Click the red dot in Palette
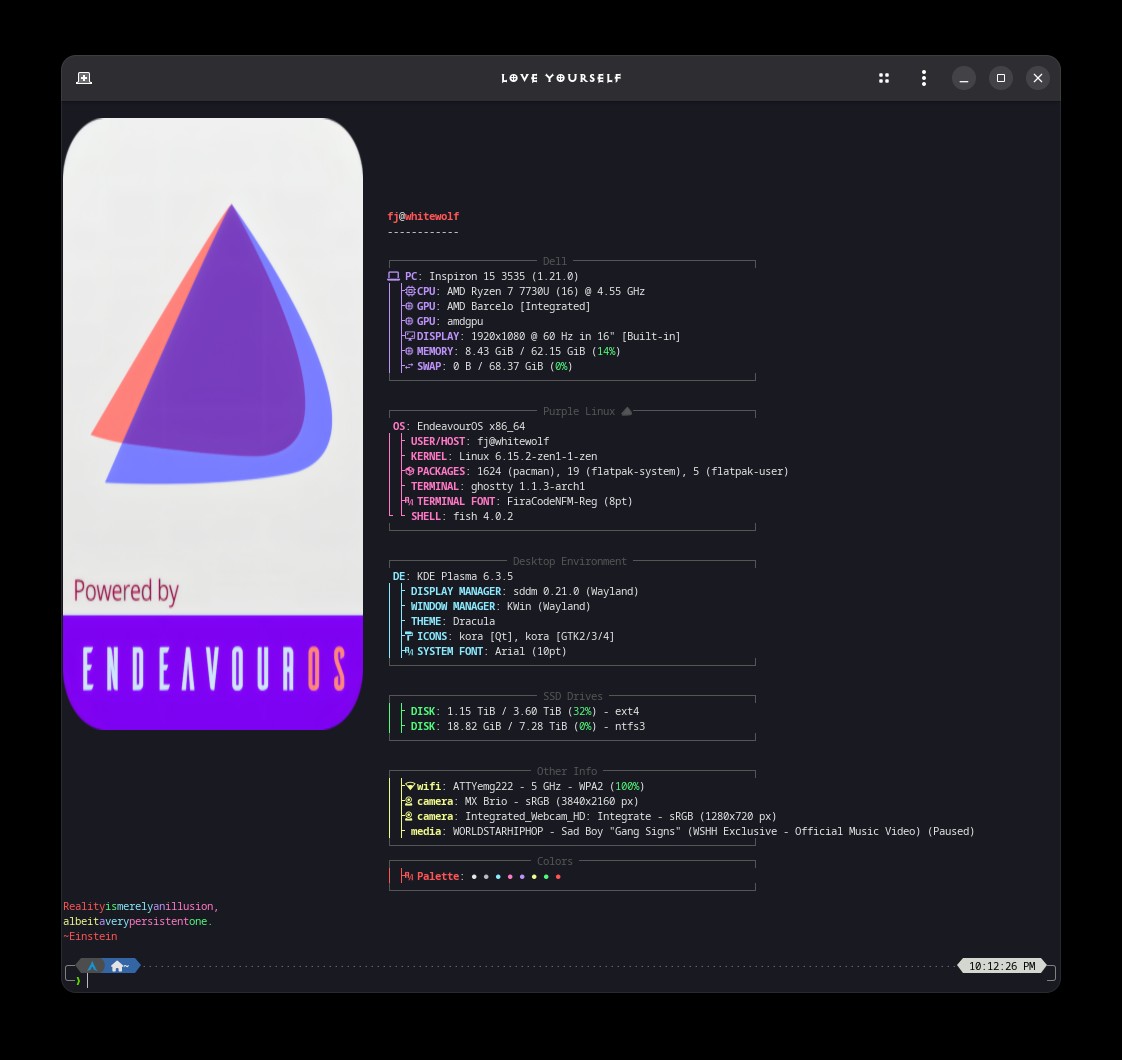 [558, 877]
